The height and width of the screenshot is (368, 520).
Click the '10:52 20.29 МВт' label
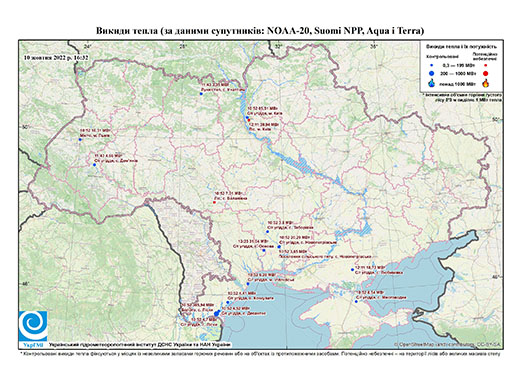point(295,238)
